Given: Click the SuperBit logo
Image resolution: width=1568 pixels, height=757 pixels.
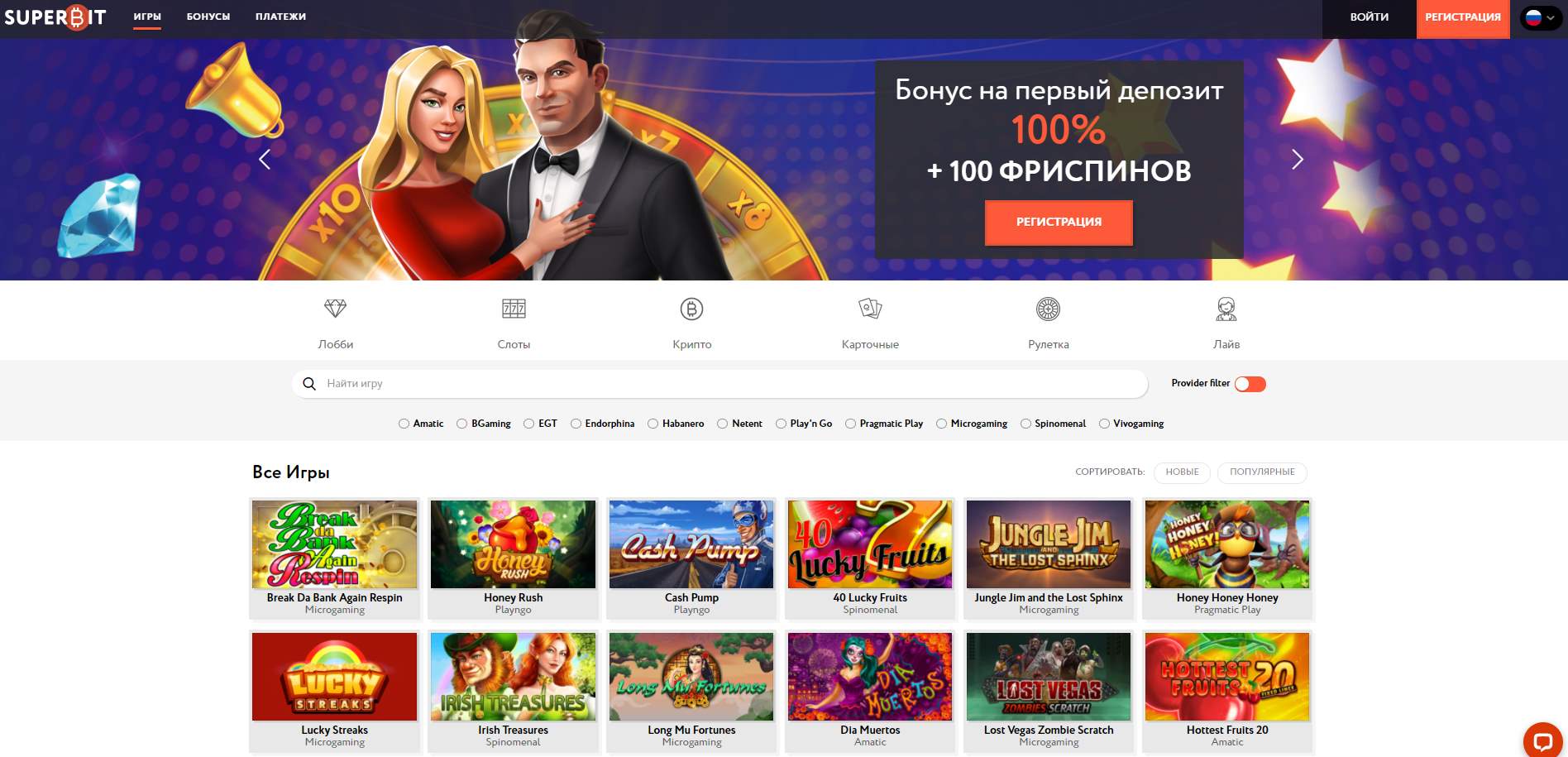Looking at the screenshot, I should tap(55, 17).
